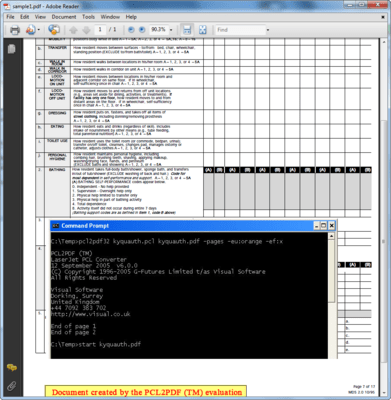This screenshot has height=400, width=391.
Task: Click the Command Prompt title bar text
Action: pos(85,226)
